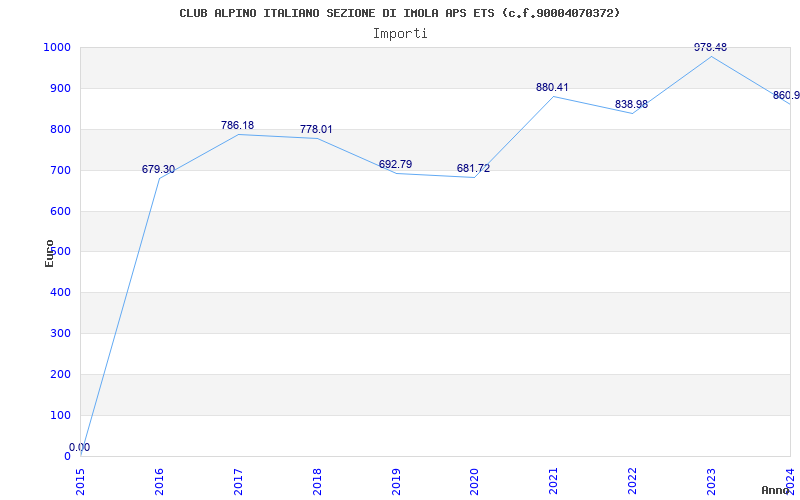Click the 2021 x-axis year label
800x500 pixels.
(x=554, y=482)
